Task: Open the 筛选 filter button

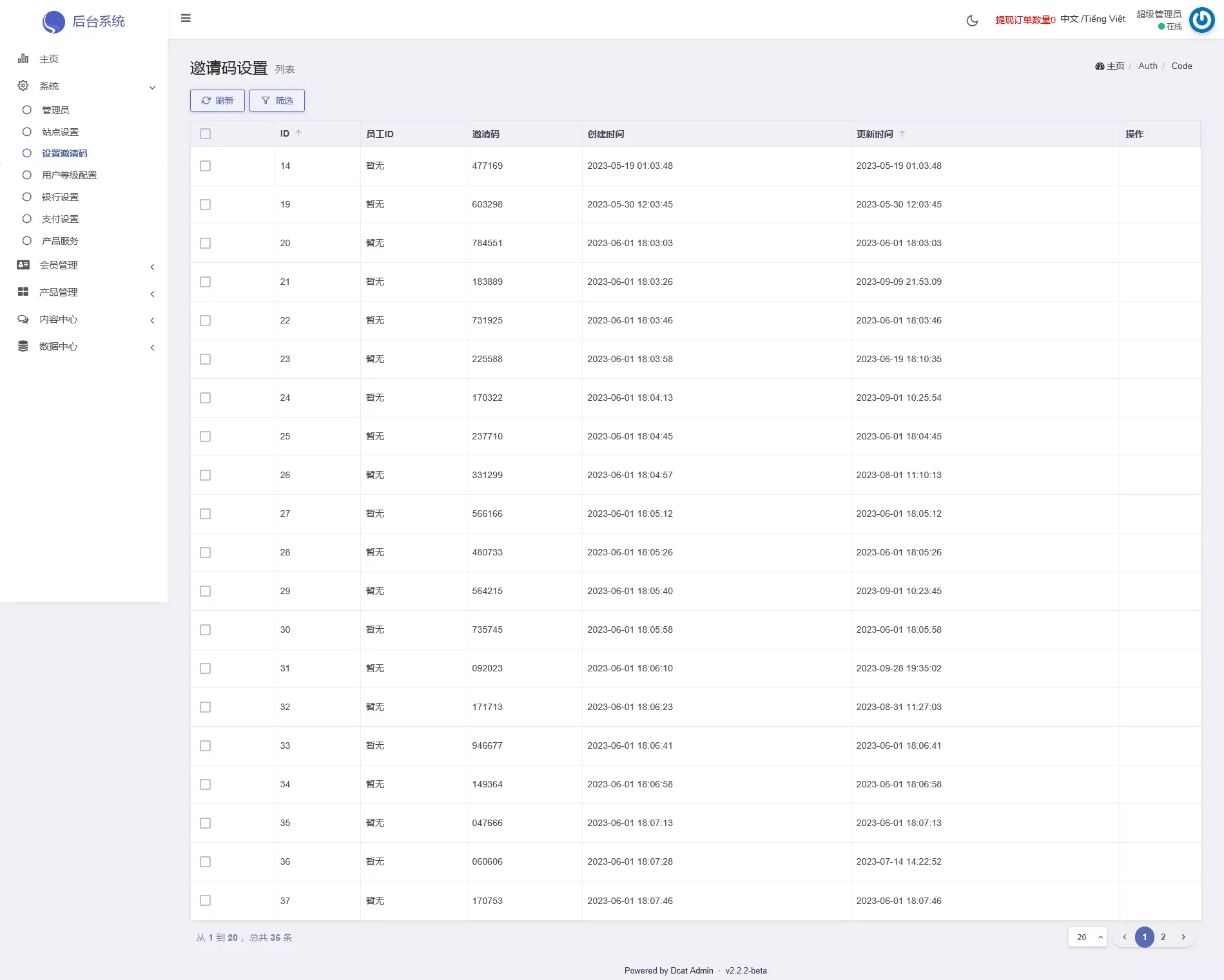Action: pyautogui.click(x=277, y=101)
